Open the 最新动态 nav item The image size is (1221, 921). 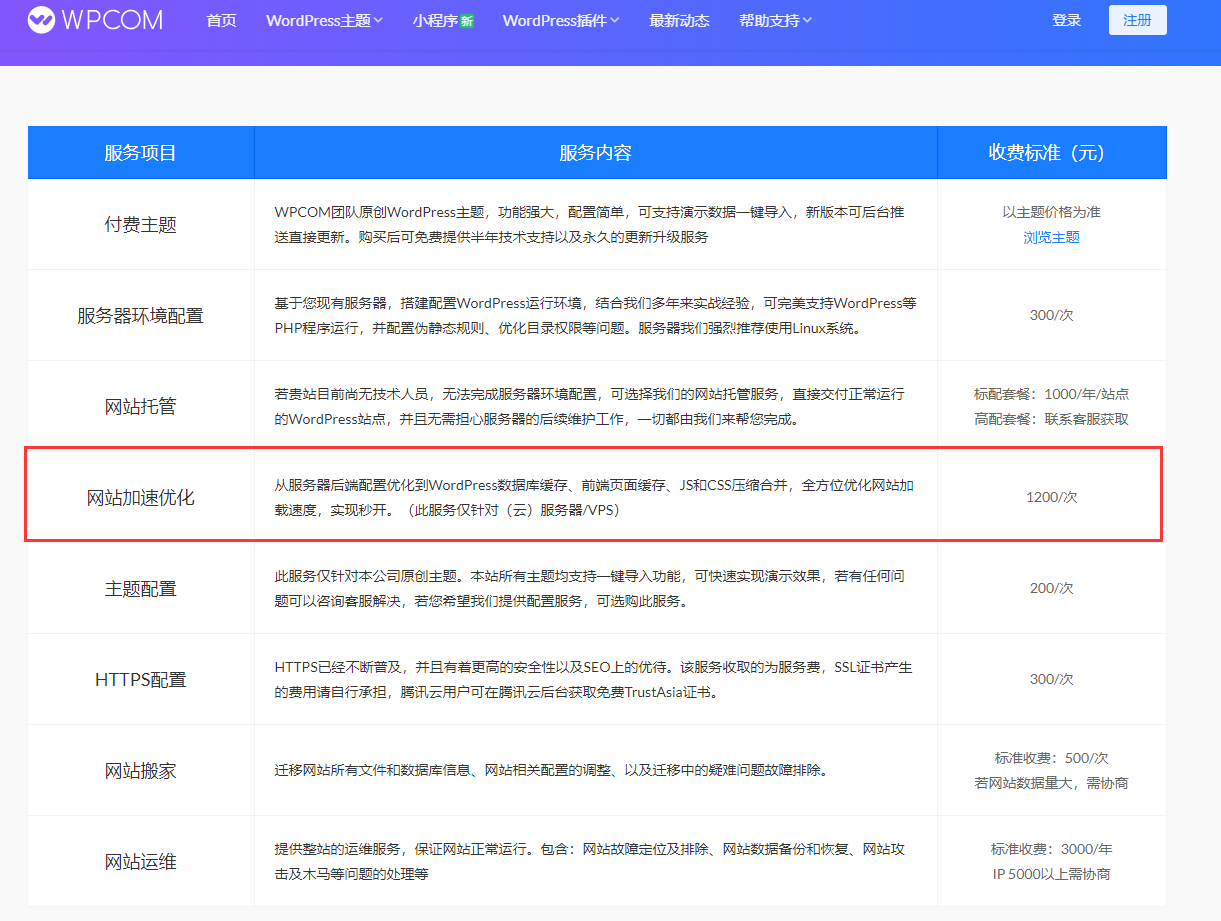click(679, 20)
